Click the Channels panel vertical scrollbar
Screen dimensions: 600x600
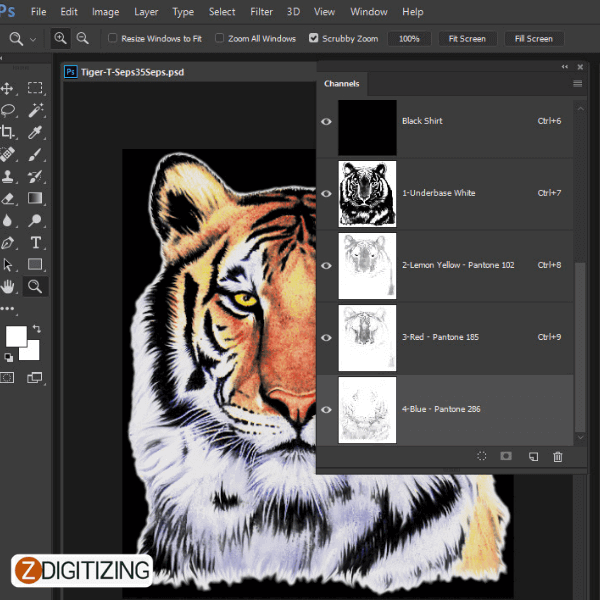click(x=580, y=347)
